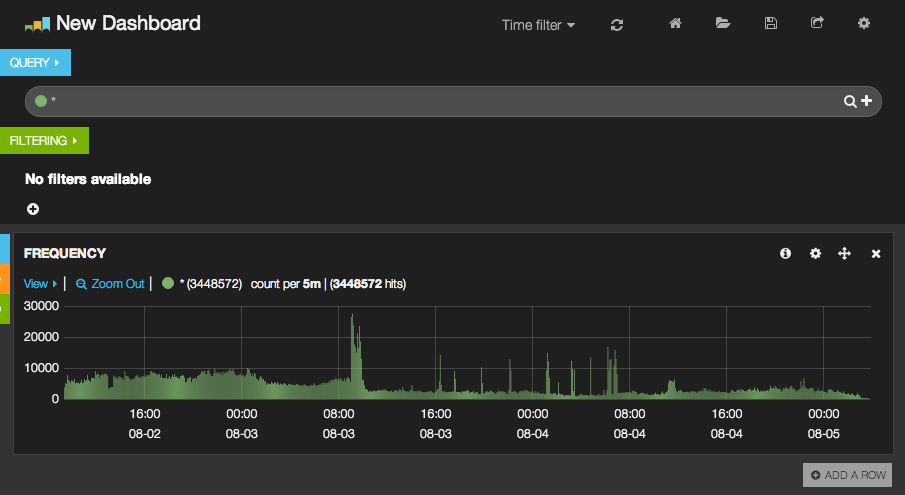Click the blue row handle tab
The width and height of the screenshot is (905, 495).
pyautogui.click(x=5, y=249)
